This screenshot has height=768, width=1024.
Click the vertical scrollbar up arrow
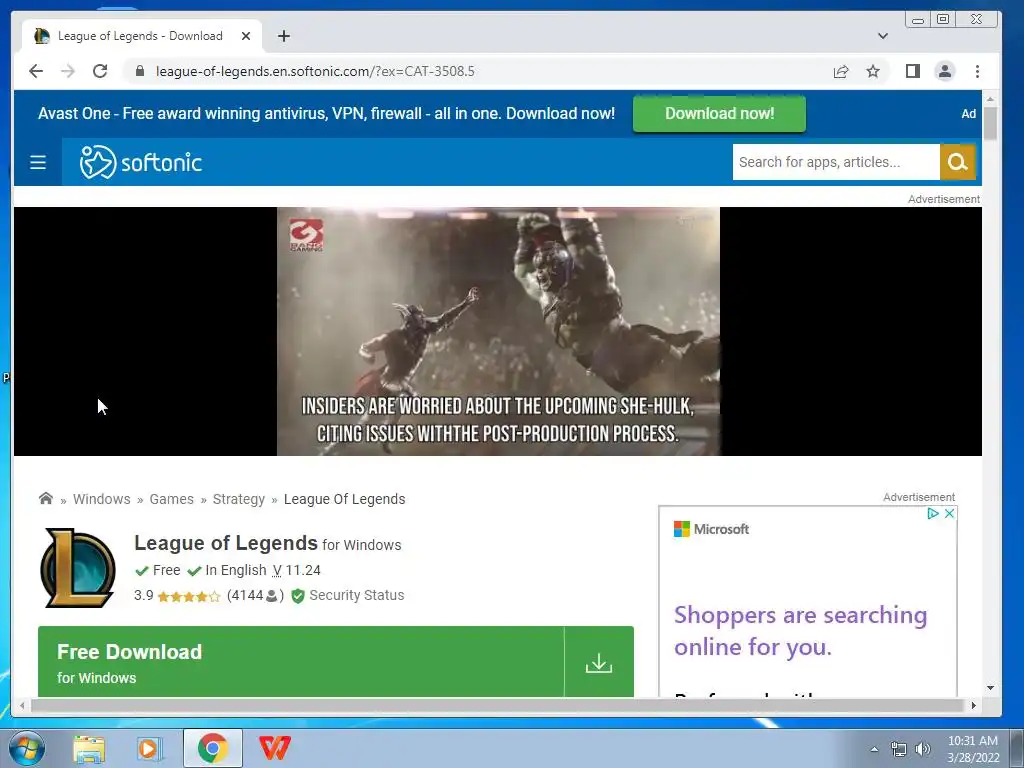pyautogui.click(x=991, y=99)
